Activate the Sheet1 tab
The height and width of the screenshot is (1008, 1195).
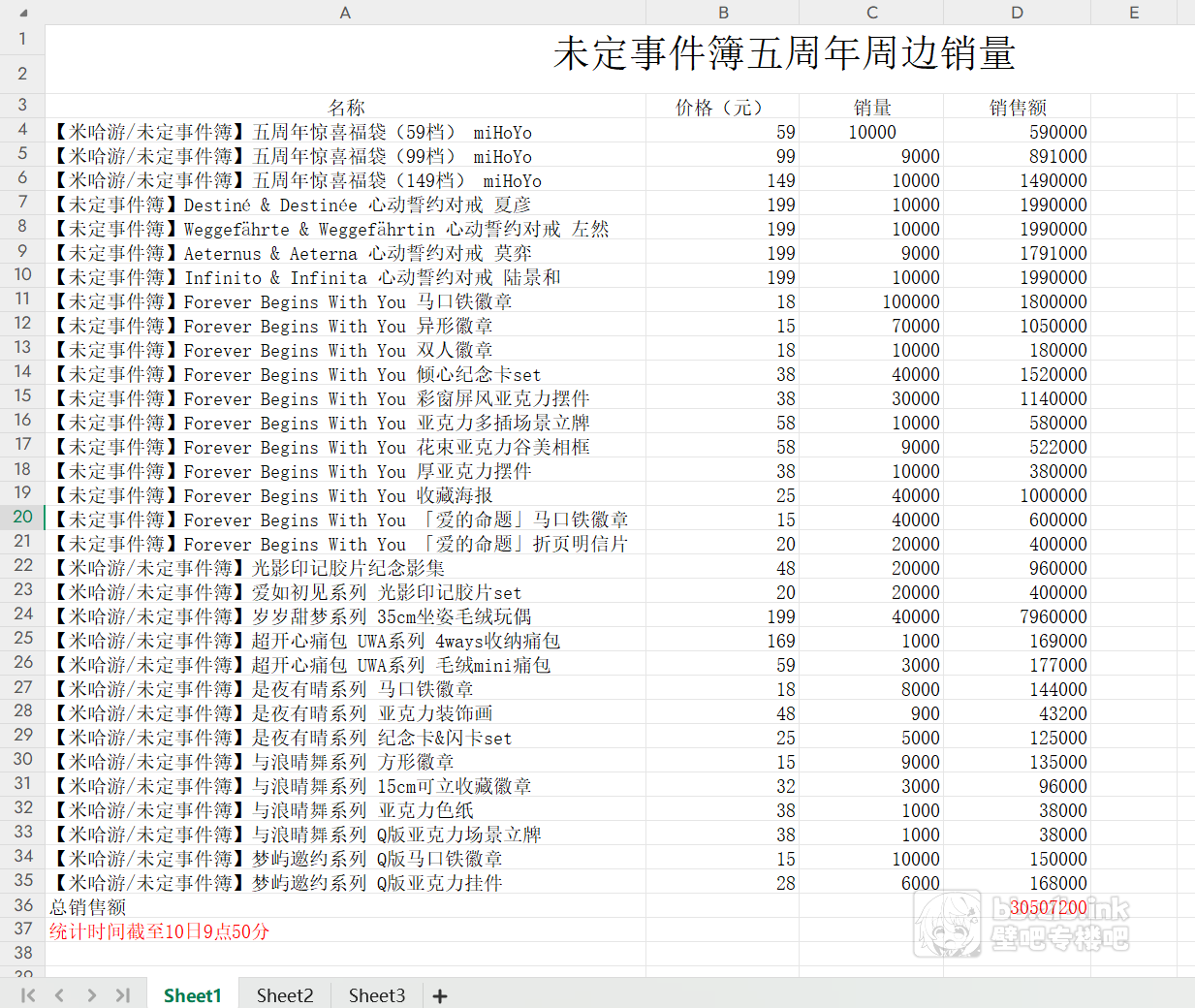pos(193,995)
